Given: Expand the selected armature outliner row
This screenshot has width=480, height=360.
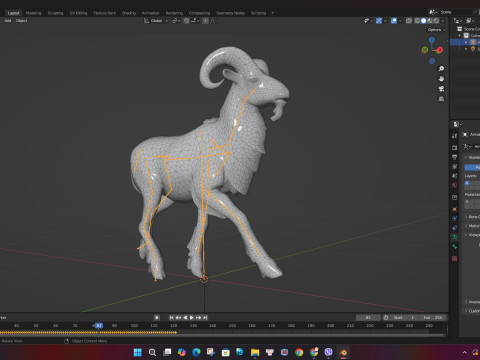Looking at the screenshot, I should coord(466,42).
